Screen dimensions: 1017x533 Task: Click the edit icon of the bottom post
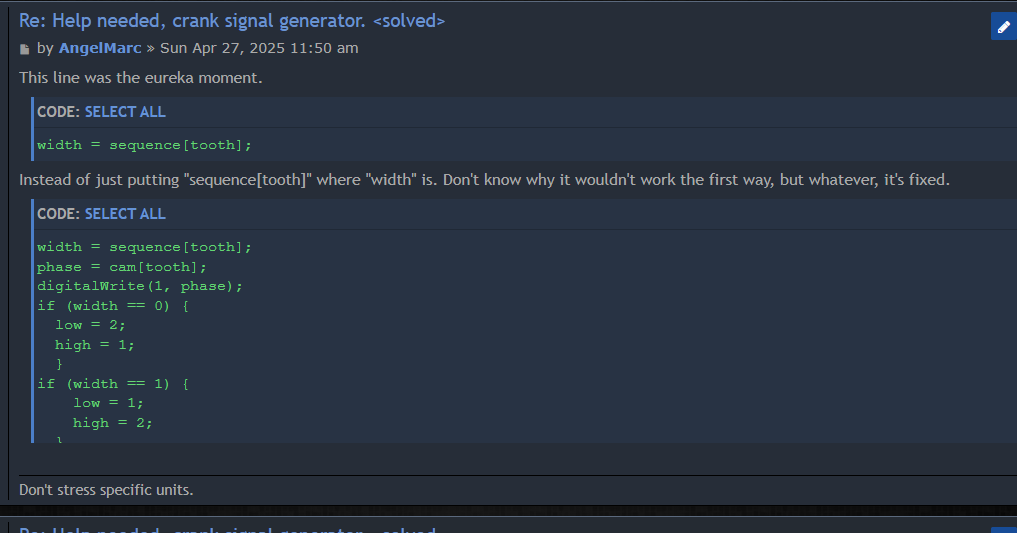click(x=1003, y=530)
